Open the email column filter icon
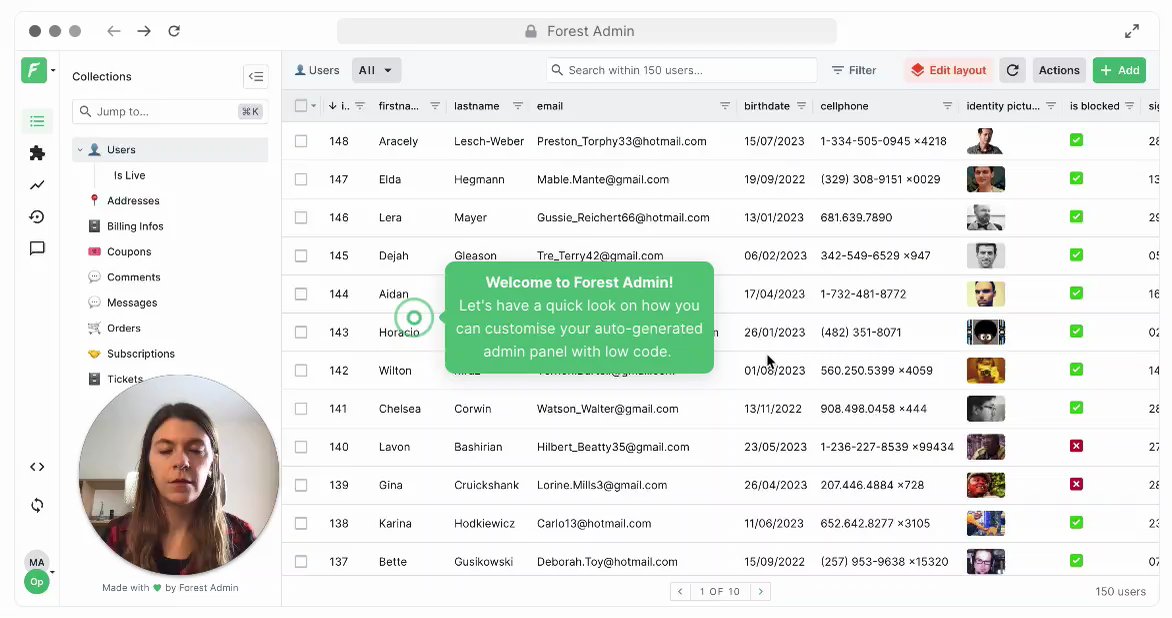 coord(724,106)
